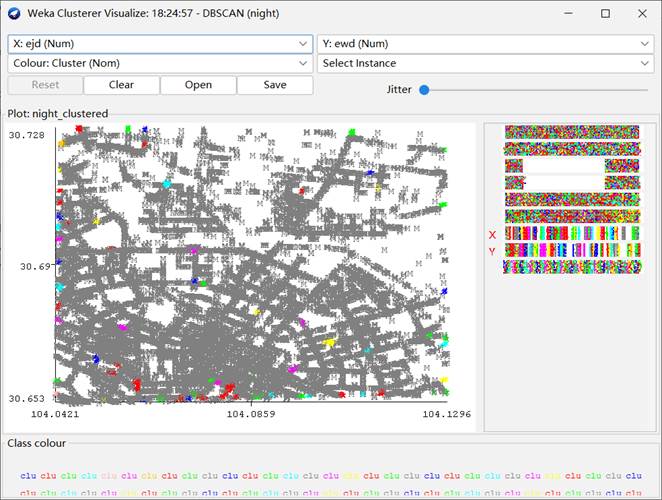The height and width of the screenshot is (500, 662).
Task: Click the Class colour panel heading
Action: (37, 443)
